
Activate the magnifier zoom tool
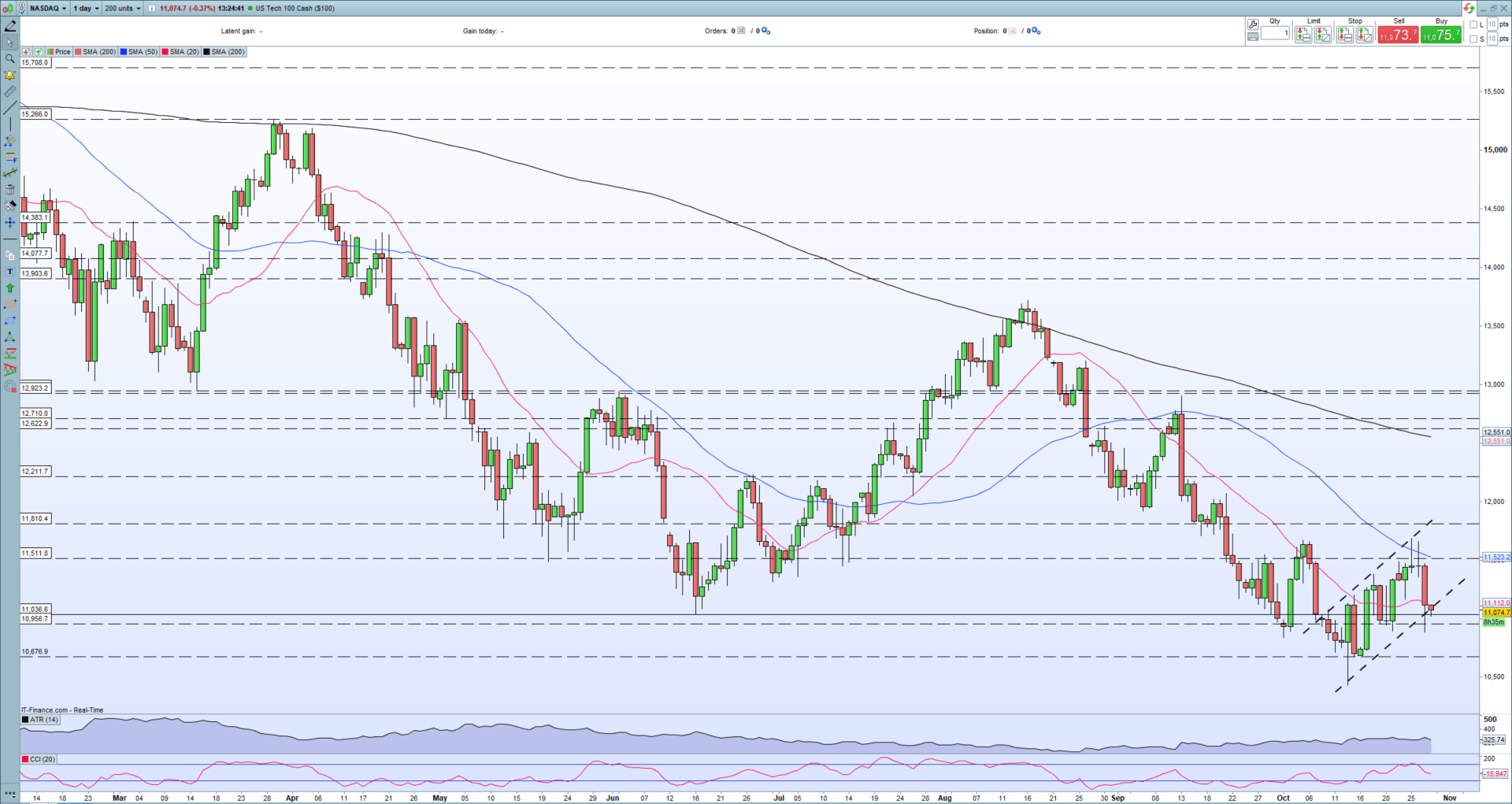(x=9, y=59)
